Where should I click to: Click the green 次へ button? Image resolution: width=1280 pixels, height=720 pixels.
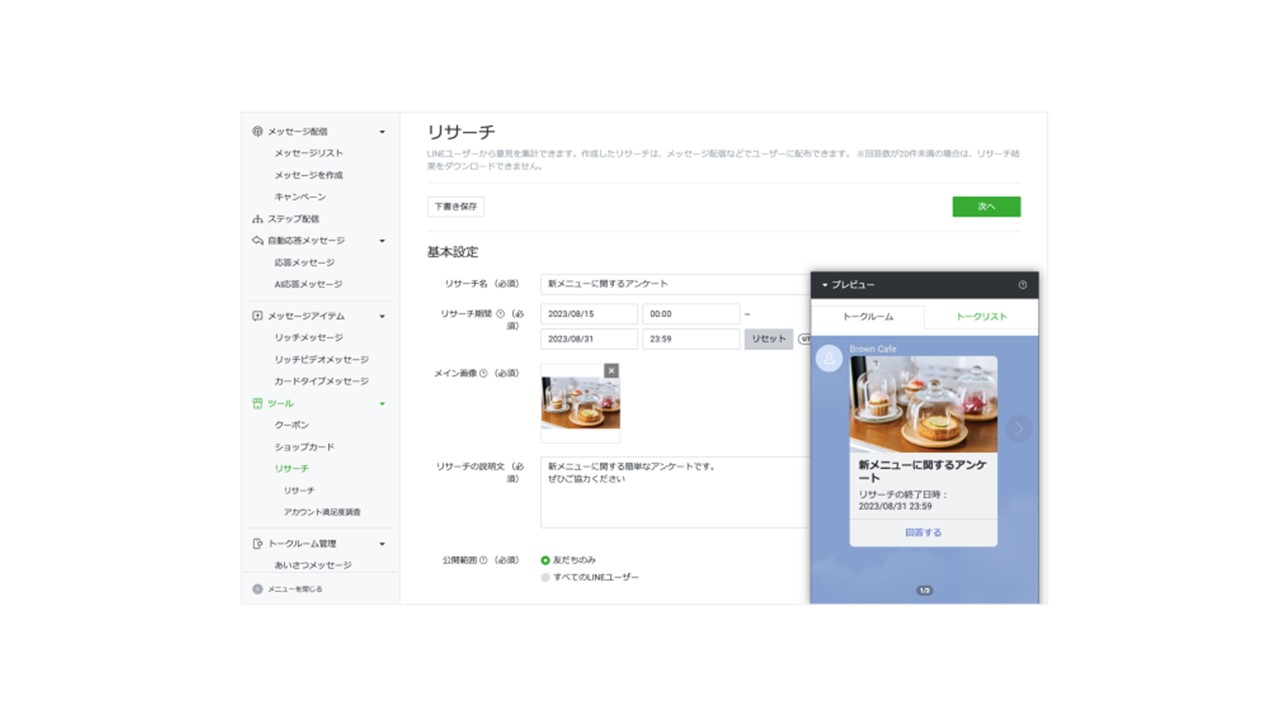pos(986,206)
